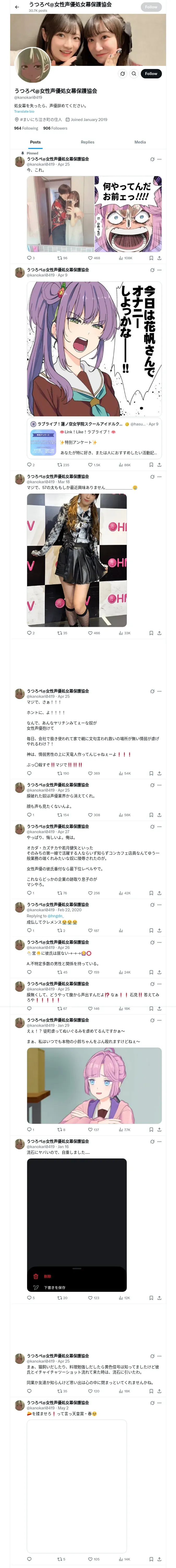
Task: Search this profile's posts via magnifier icon
Action: point(134,74)
